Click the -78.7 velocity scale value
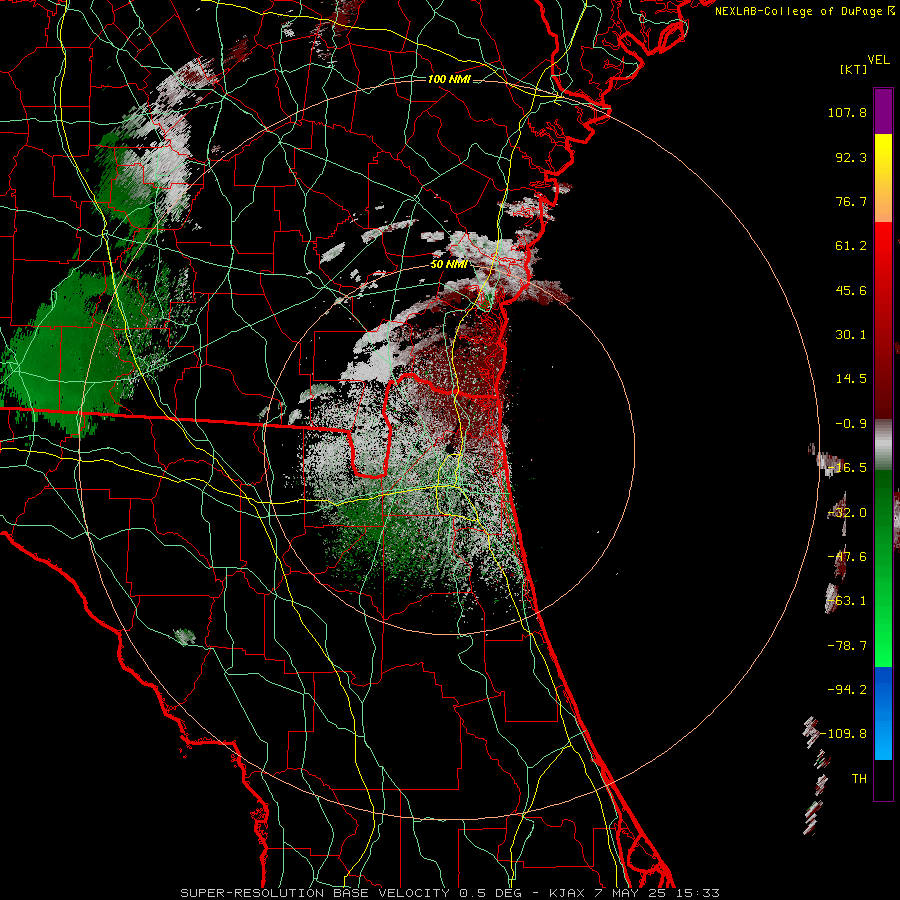The image size is (900, 900). [x=847, y=646]
